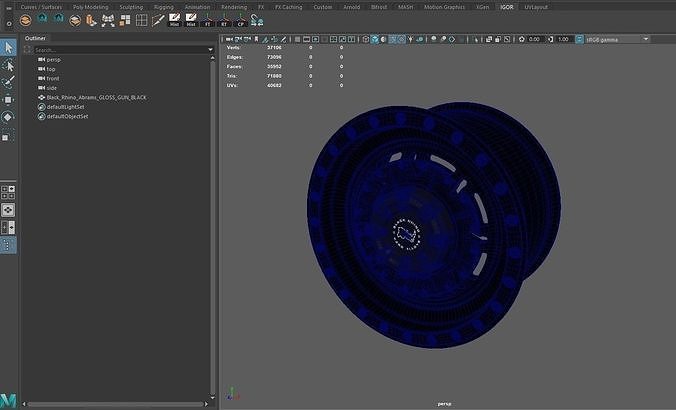Image resolution: width=676 pixels, height=410 pixels.
Task: Select the Outliner panel tab
Action: (x=35, y=38)
